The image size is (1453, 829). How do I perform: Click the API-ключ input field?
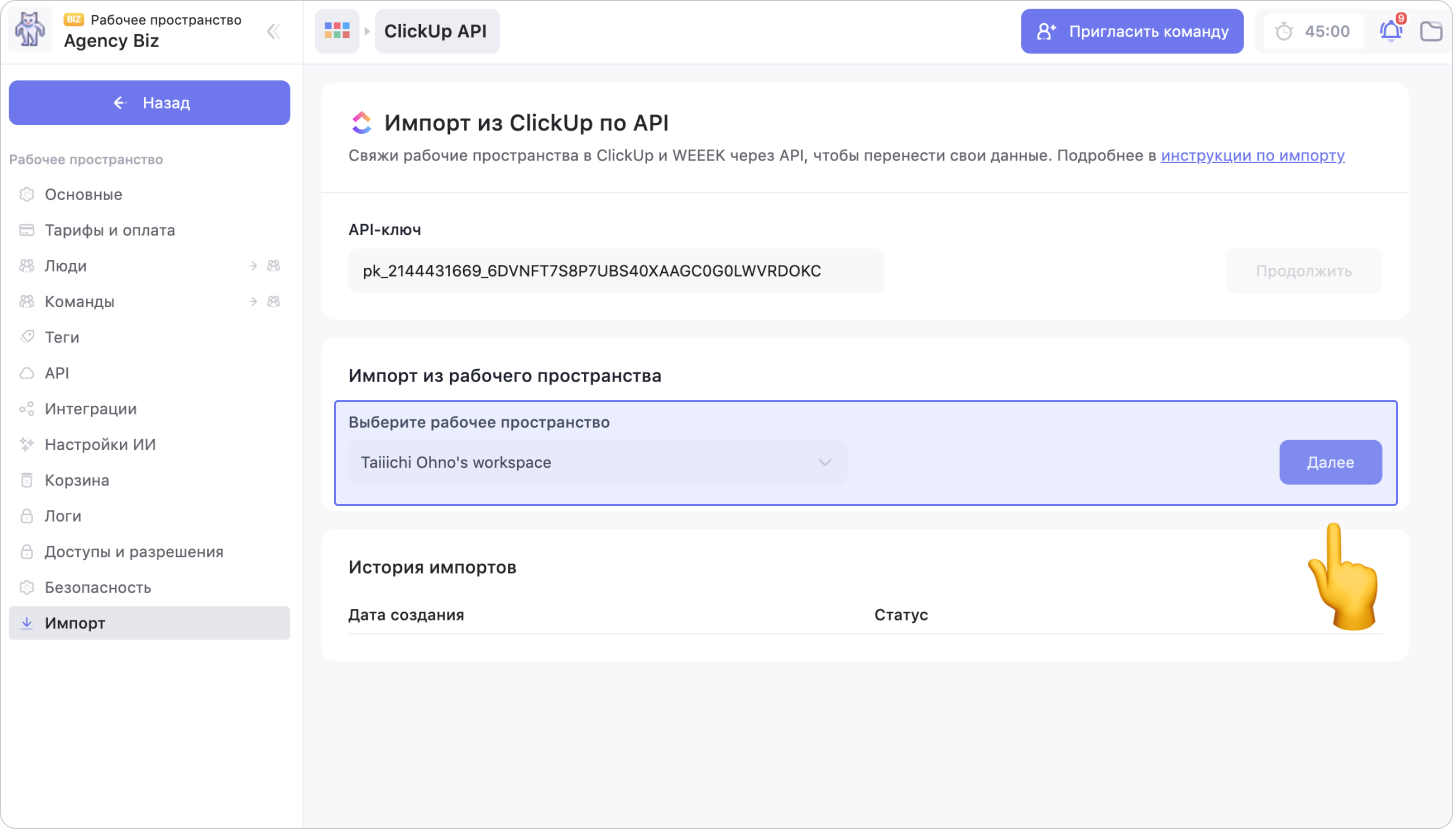[615, 271]
